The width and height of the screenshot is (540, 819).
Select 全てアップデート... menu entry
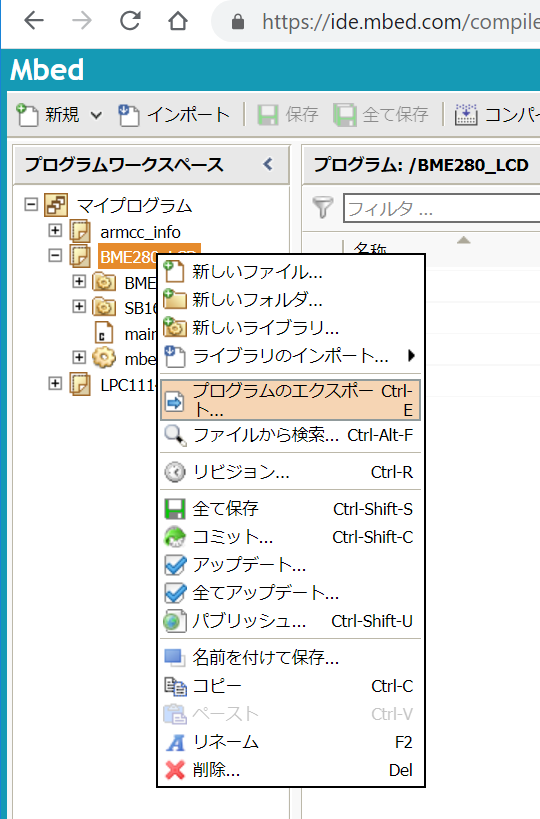[x=290, y=593]
